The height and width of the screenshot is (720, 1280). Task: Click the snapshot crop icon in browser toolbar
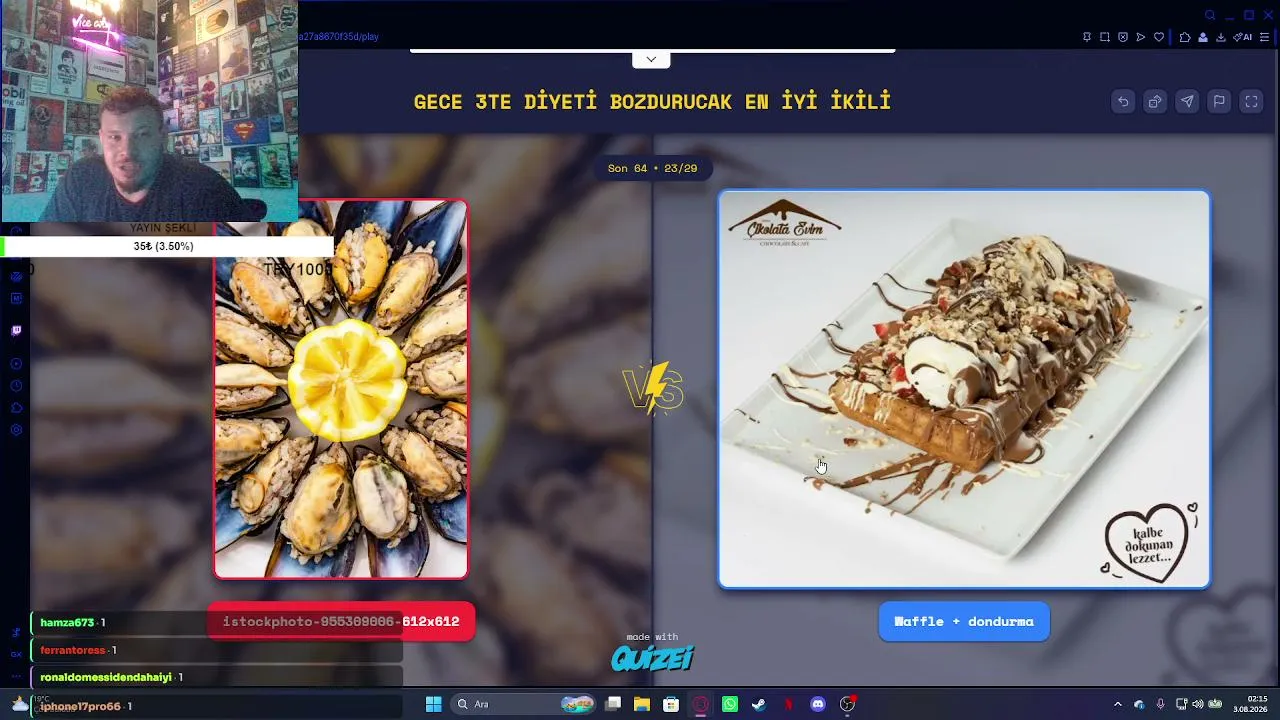point(1105,37)
